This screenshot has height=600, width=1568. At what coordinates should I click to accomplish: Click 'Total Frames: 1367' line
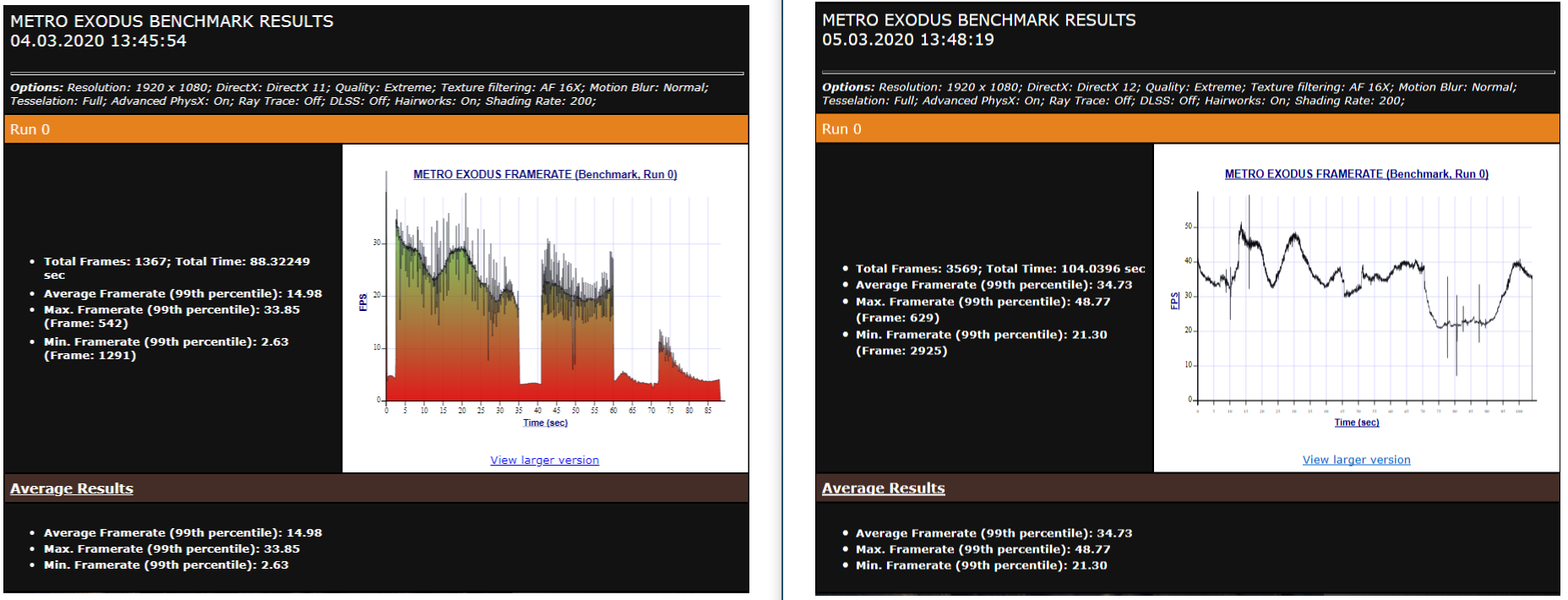177,268
